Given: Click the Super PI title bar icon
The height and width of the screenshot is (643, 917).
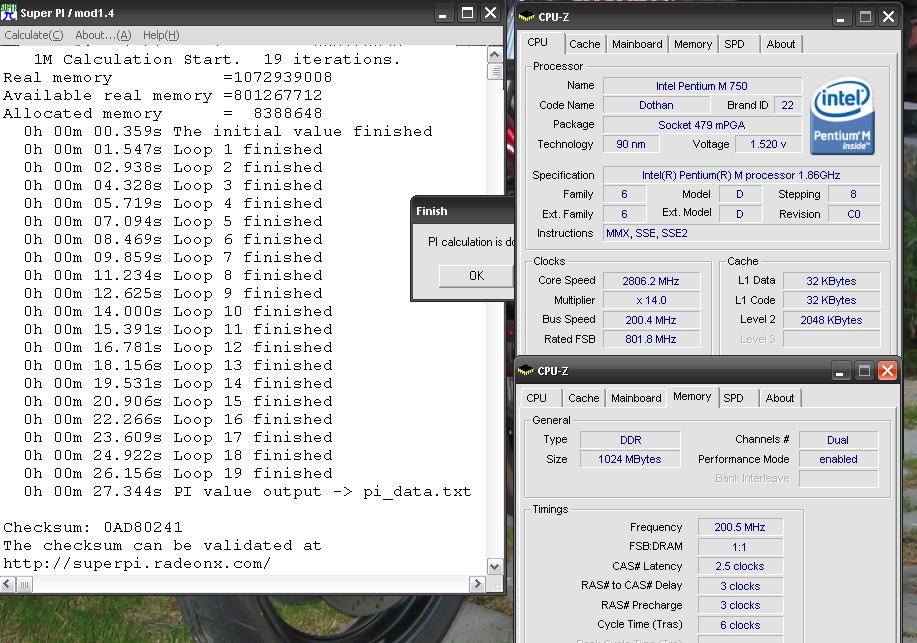Looking at the screenshot, I should pos(9,13).
